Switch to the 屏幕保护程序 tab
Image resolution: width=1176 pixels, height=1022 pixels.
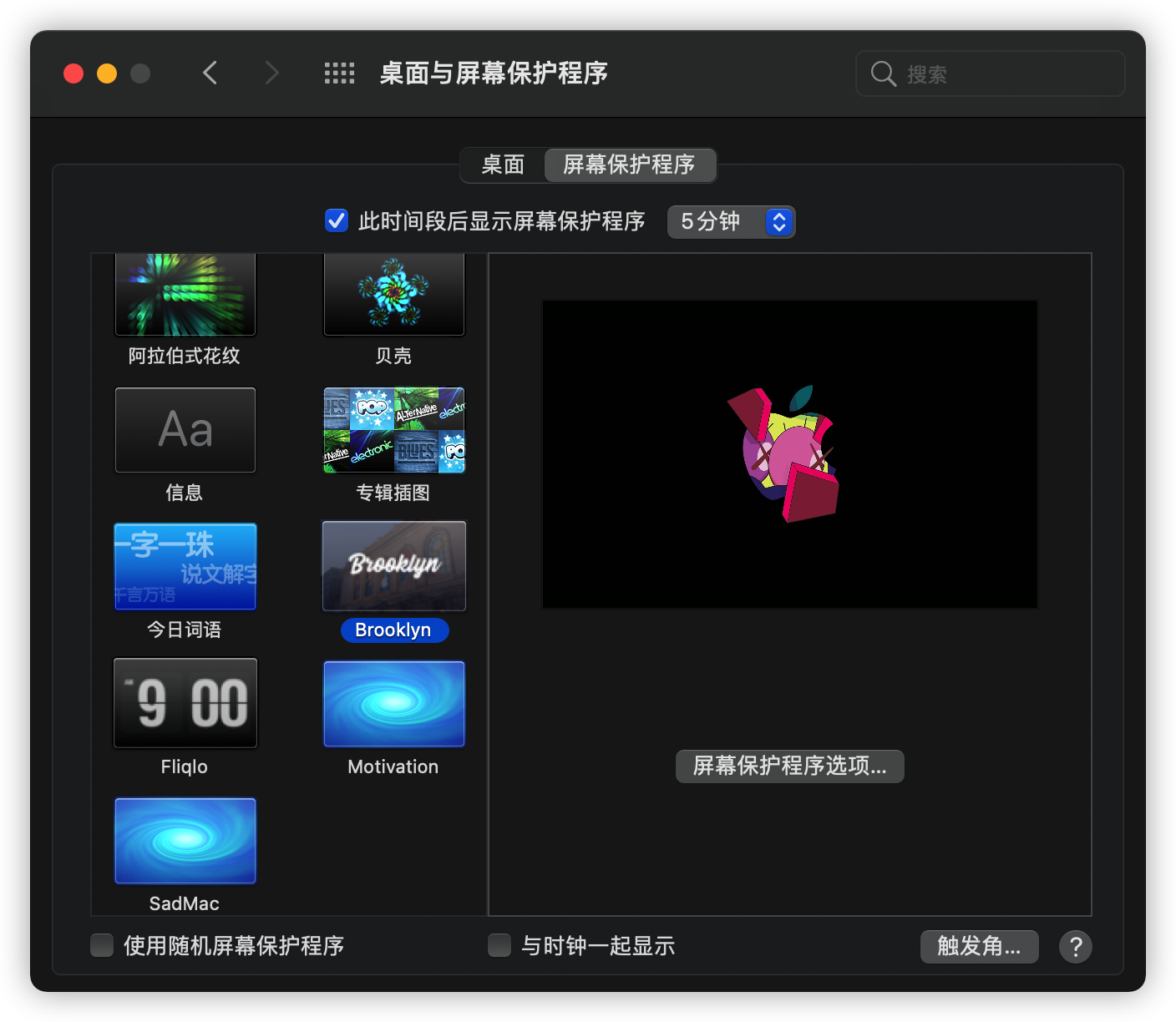(630, 164)
